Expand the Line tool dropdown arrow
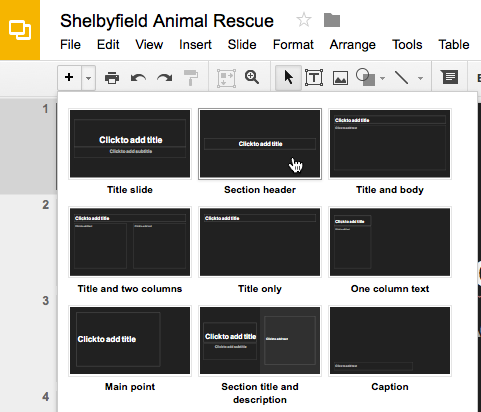 point(420,79)
